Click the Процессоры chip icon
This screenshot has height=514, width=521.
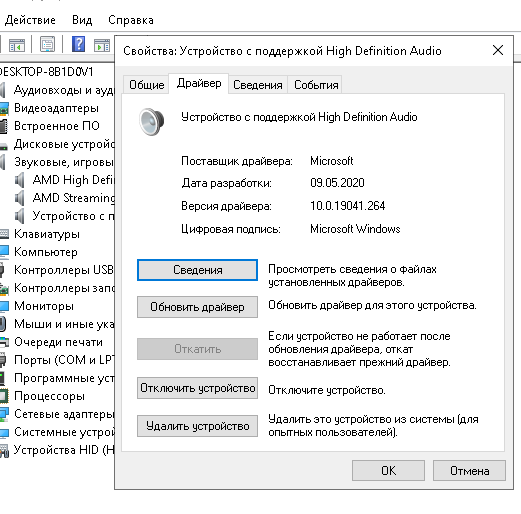[x=4, y=396]
